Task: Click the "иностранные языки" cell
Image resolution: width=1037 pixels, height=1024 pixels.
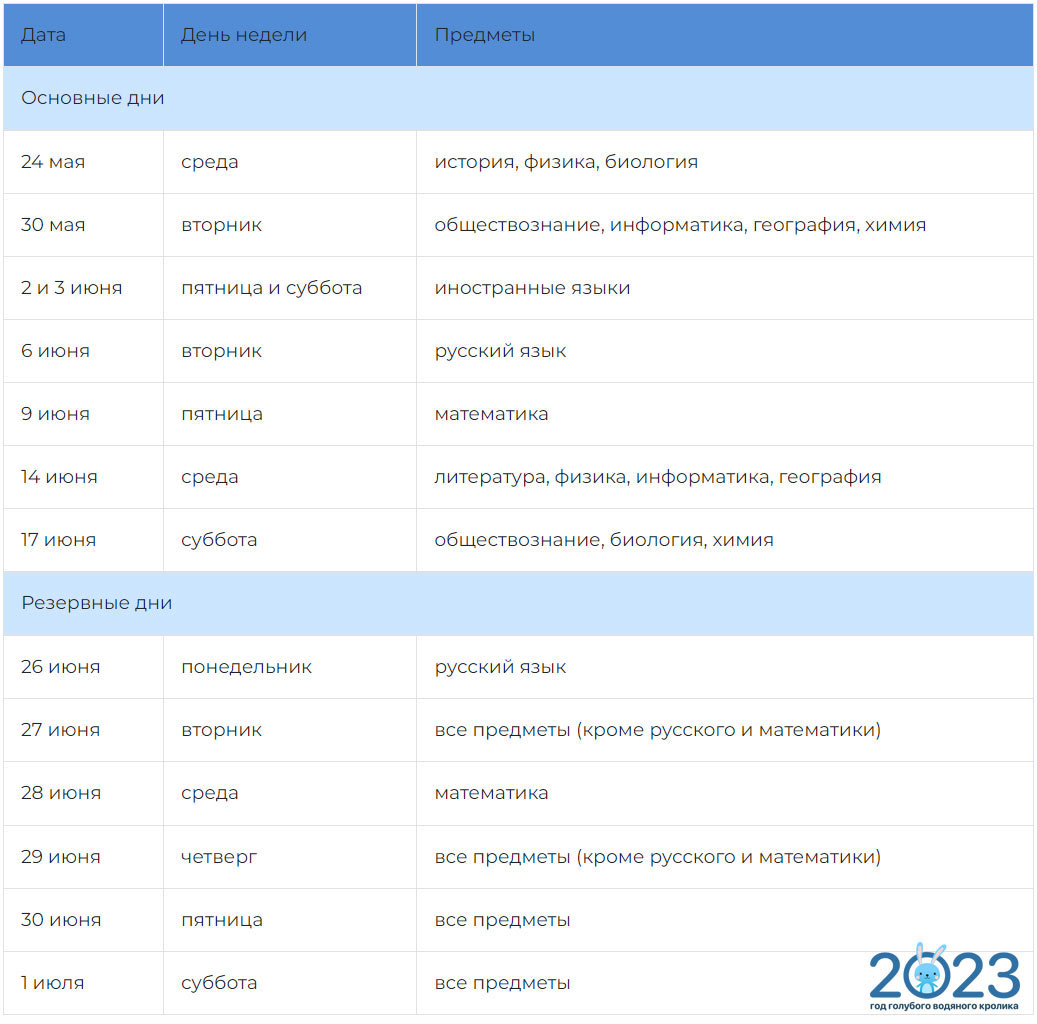Action: click(x=532, y=288)
